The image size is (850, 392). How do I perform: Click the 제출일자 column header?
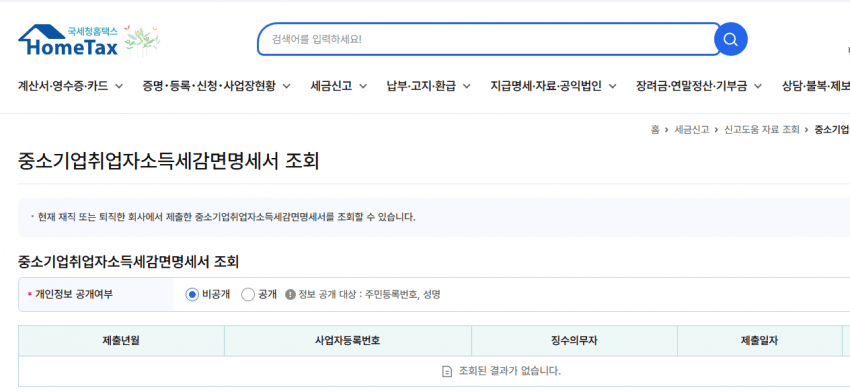tap(759, 340)
